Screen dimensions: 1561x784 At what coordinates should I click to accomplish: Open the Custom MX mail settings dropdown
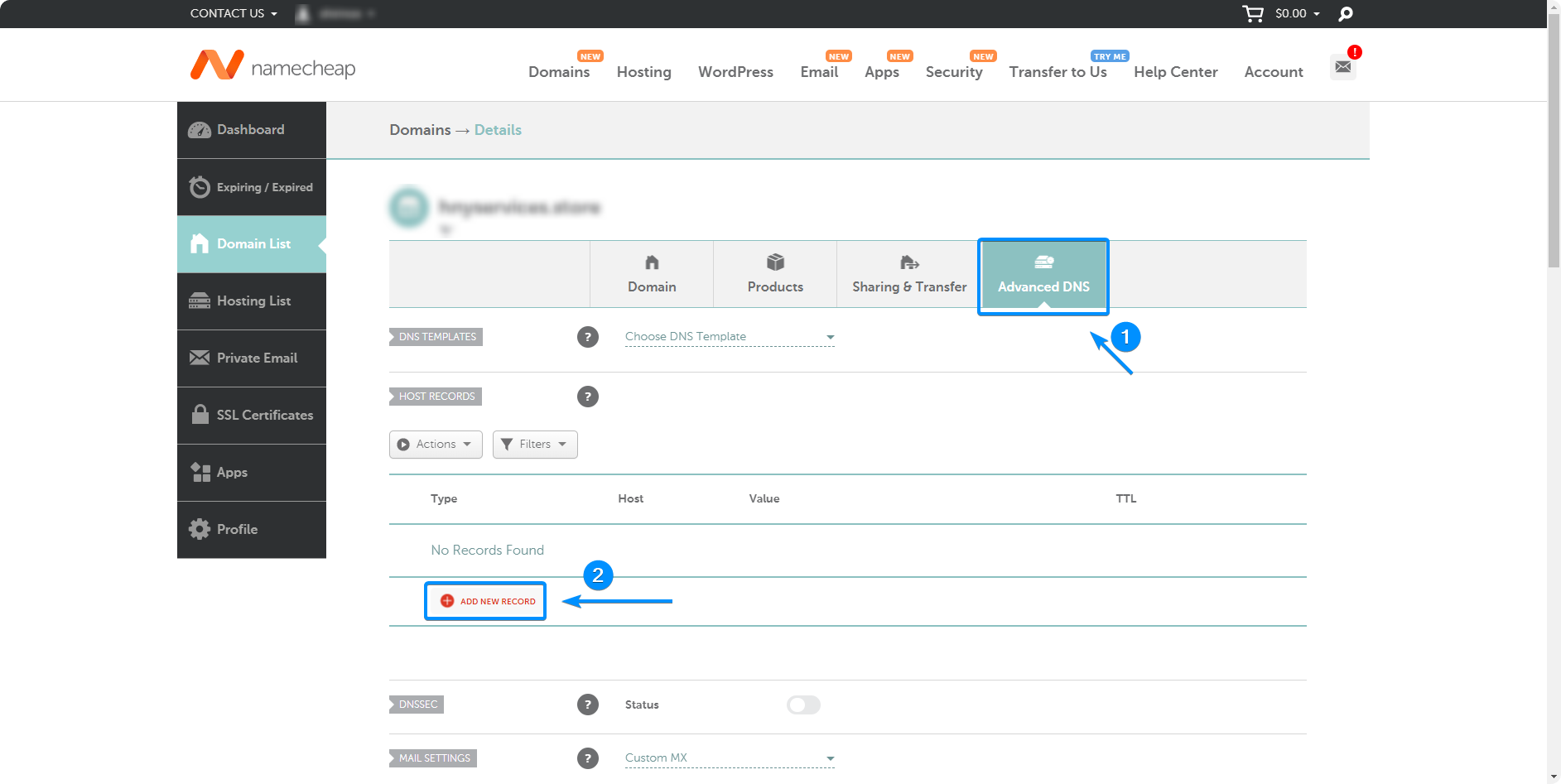pyautogui.click(x=730, y=758)
